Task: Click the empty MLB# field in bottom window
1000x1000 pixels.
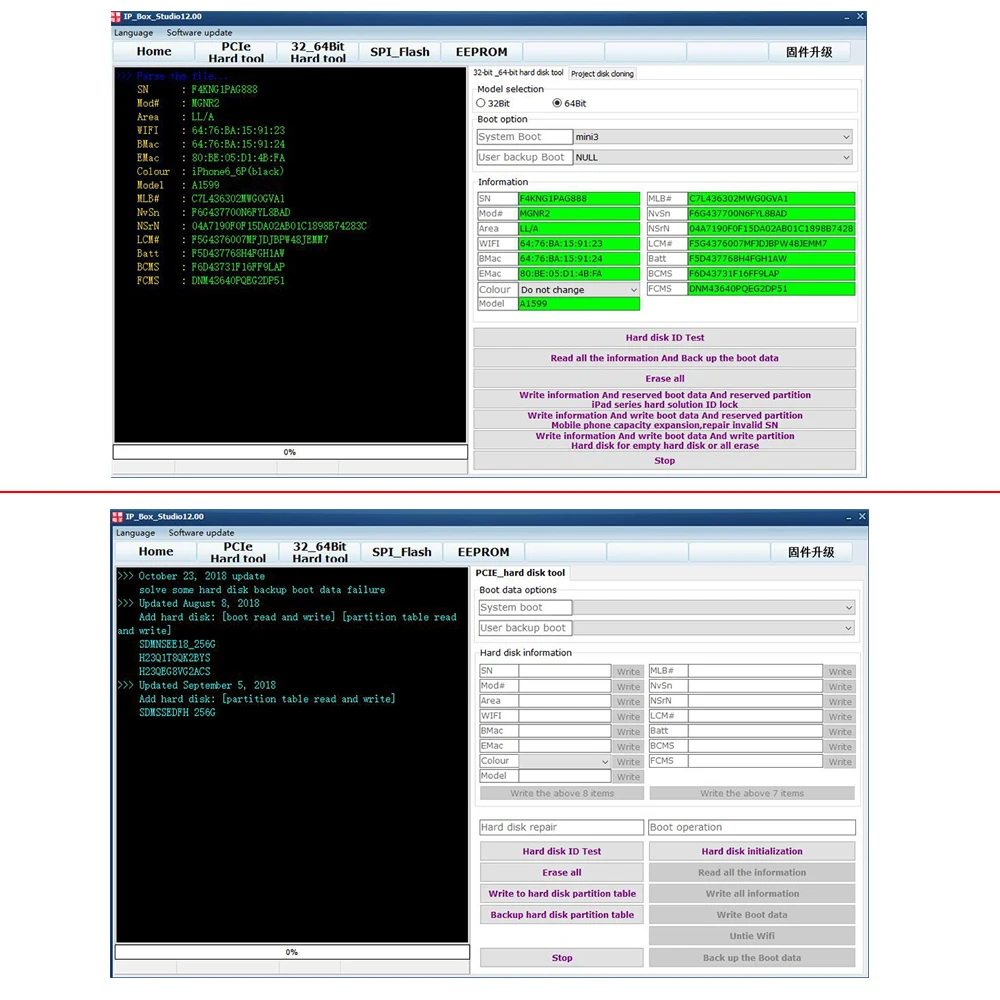Action: click(x=755, y=670)
